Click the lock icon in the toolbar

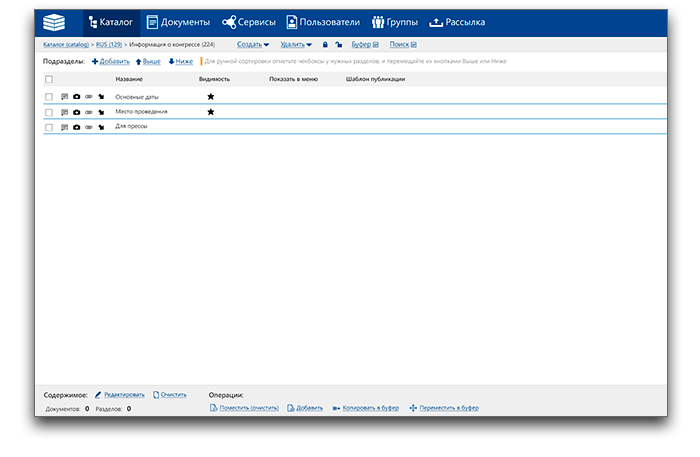click(x=325, y=45)
